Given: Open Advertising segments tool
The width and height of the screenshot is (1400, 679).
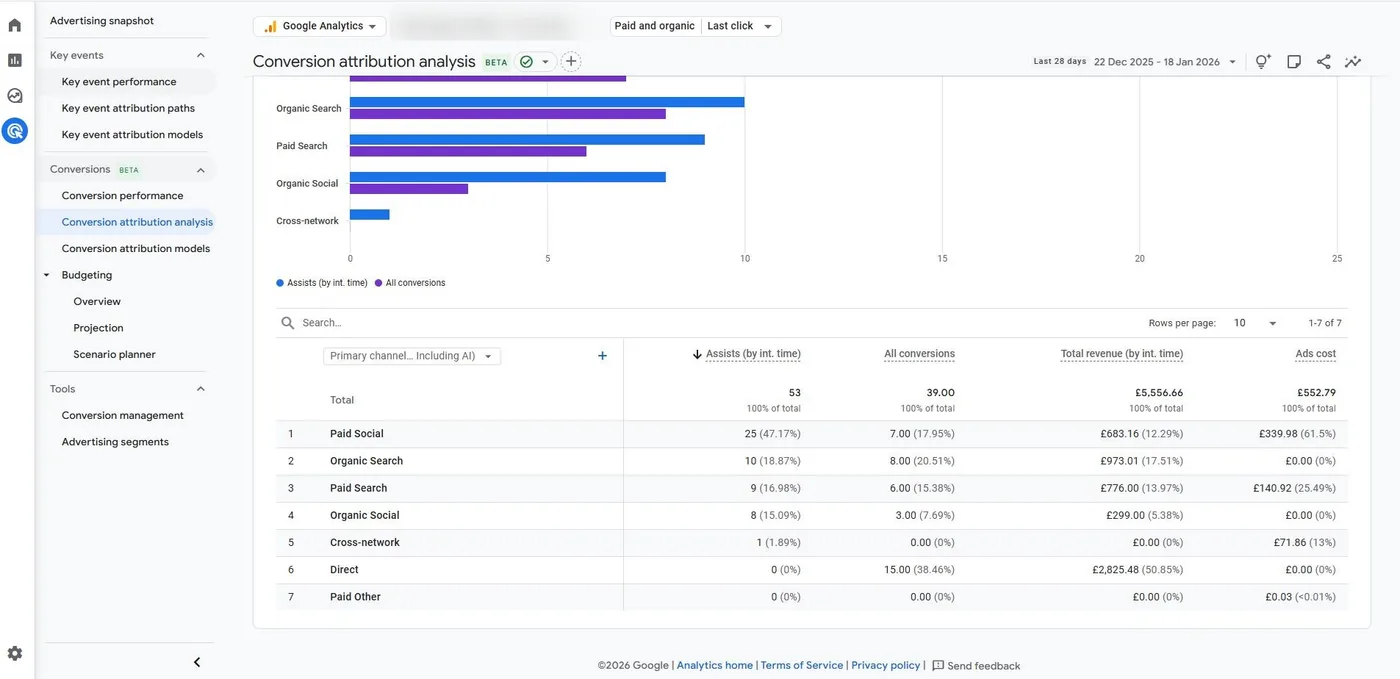Looking at the screenshot, I should tap(115, 442).
